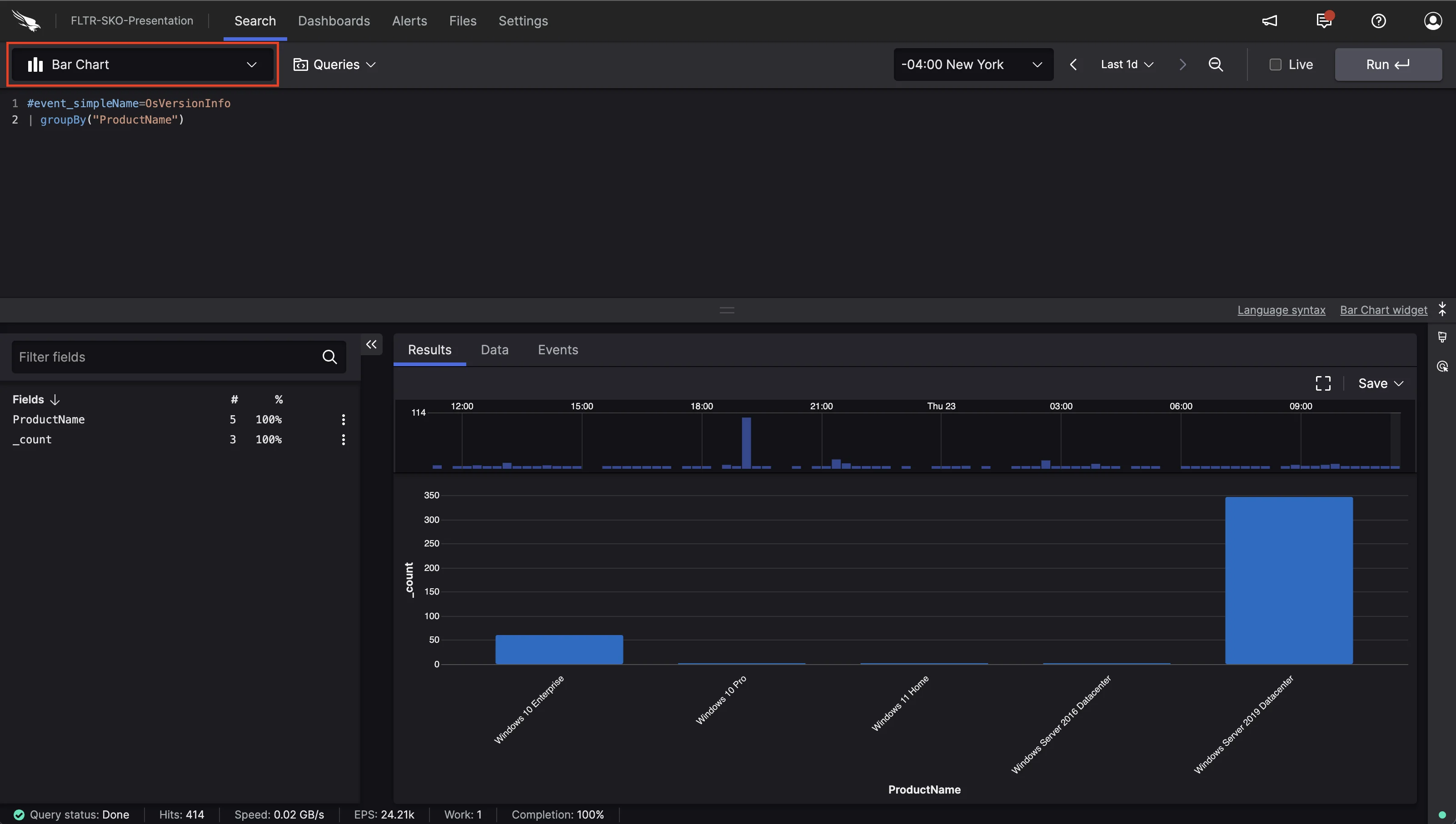Viewport: 1456px width, 824px height.
Task: Open the help question mark icon
Action: pos(1378,21)
